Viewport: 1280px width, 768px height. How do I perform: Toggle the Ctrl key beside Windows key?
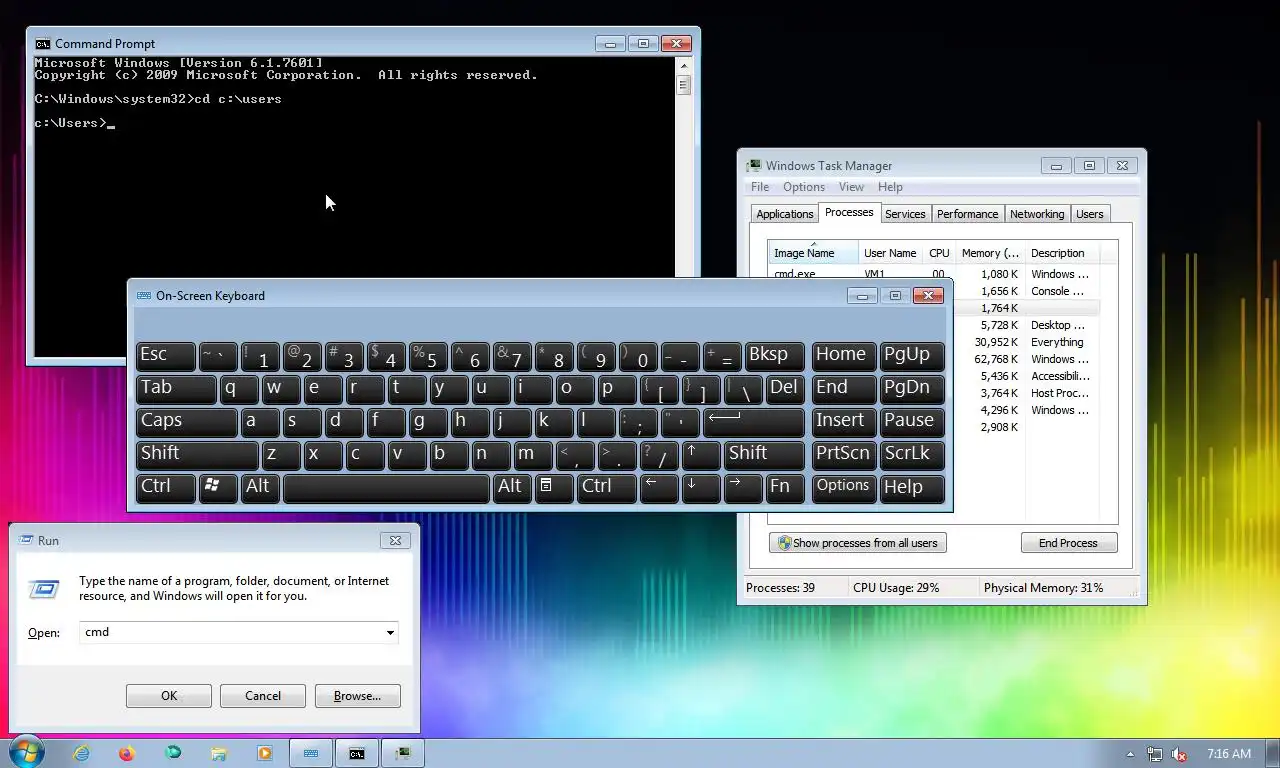pos(165,487)
